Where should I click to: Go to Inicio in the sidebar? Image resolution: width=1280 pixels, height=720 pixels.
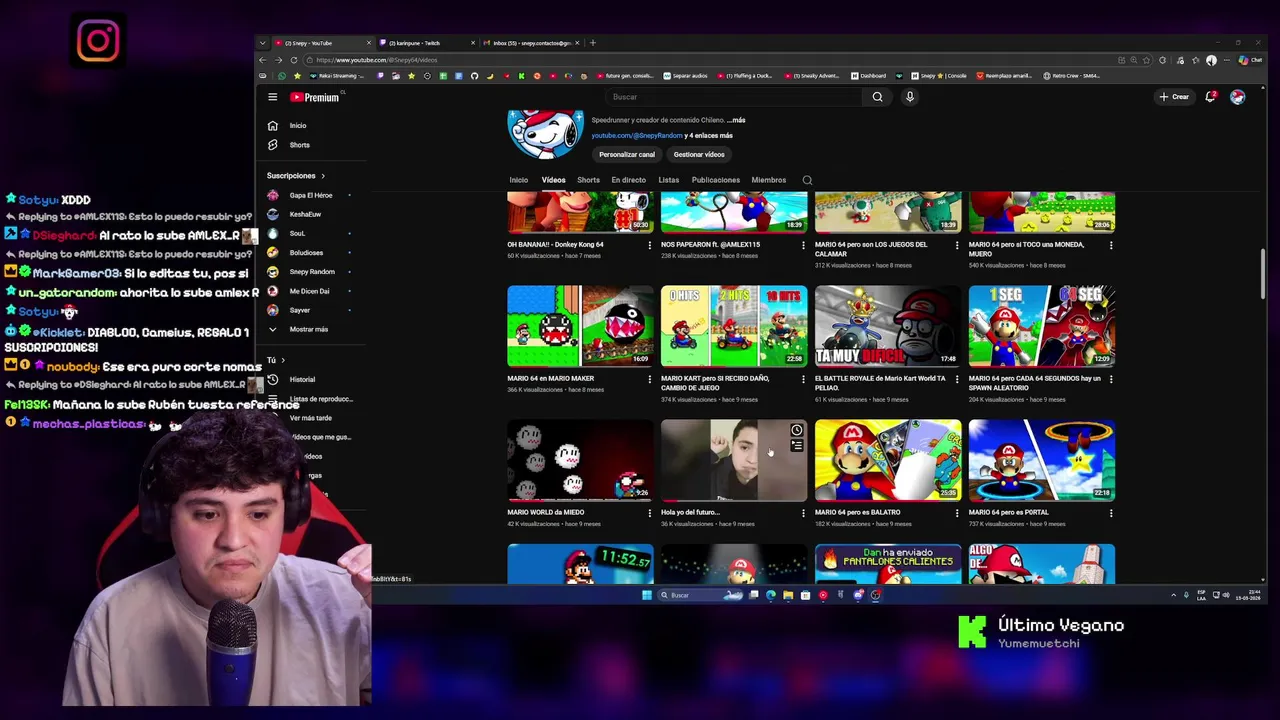pyautogui.click(x=298, y=126)
